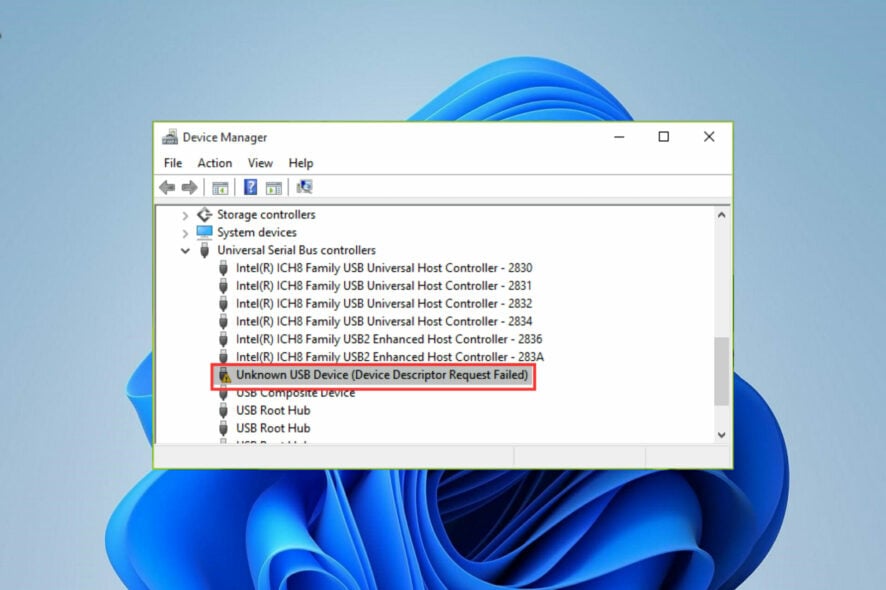886x590 pixels.
Task: Open the File menu
Action: [x=173, y=163]
